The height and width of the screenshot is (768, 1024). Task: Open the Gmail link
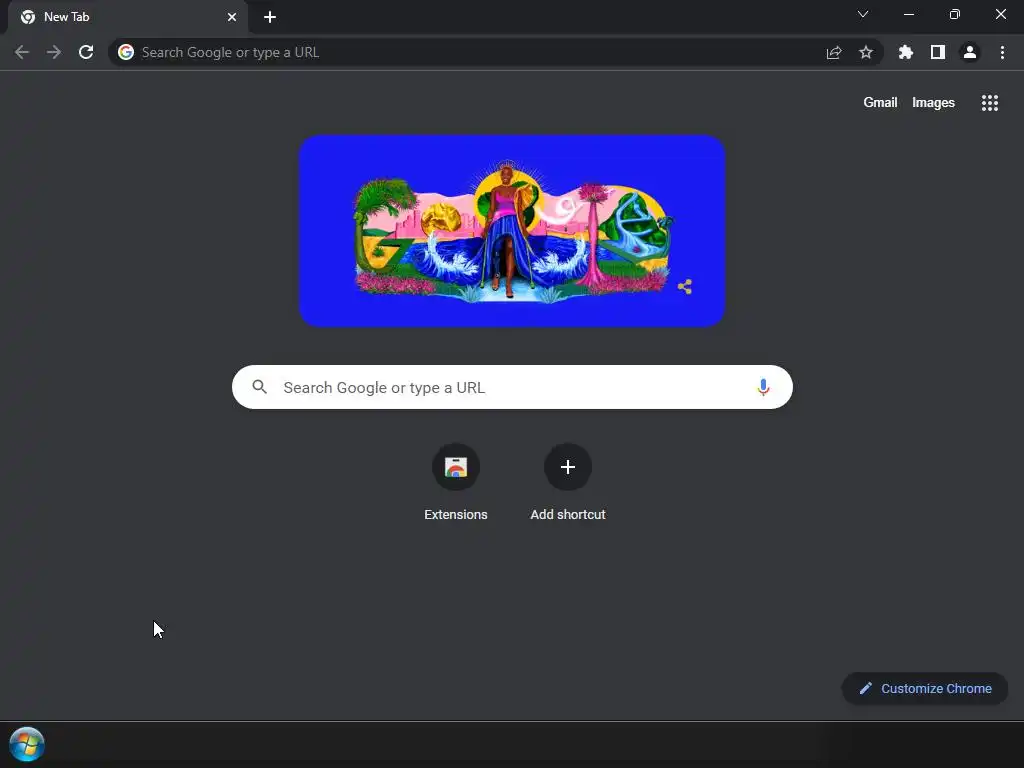880,103
